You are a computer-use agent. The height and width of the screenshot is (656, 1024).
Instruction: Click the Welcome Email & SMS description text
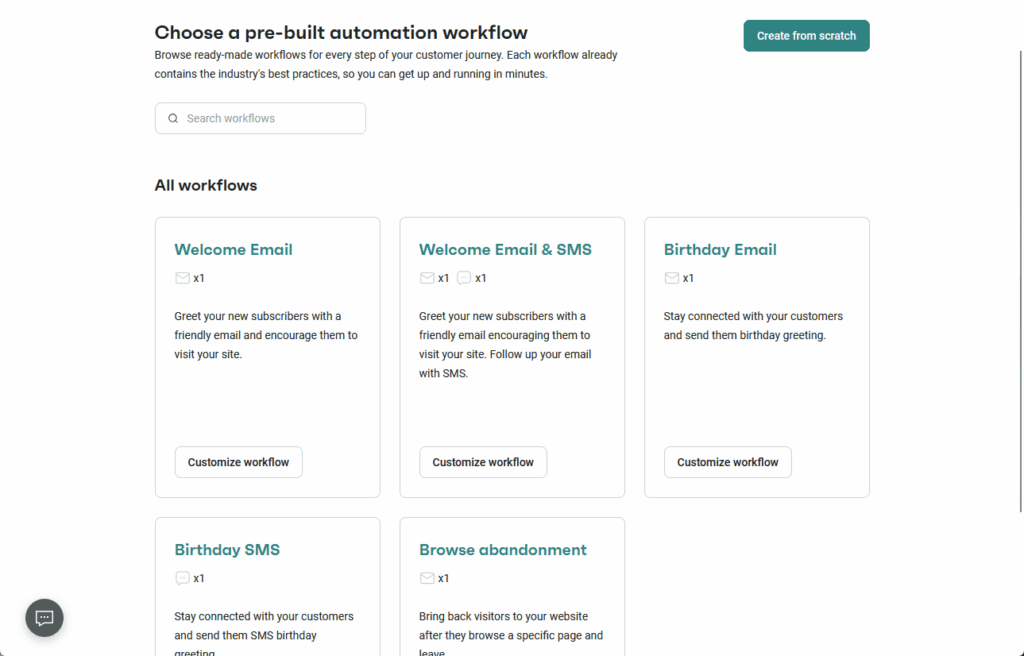point(505,344)
